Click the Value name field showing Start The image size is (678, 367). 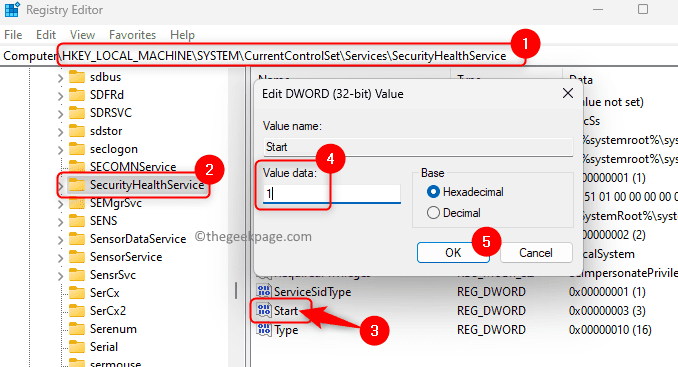pyautogui.click(x=418, y=147)
